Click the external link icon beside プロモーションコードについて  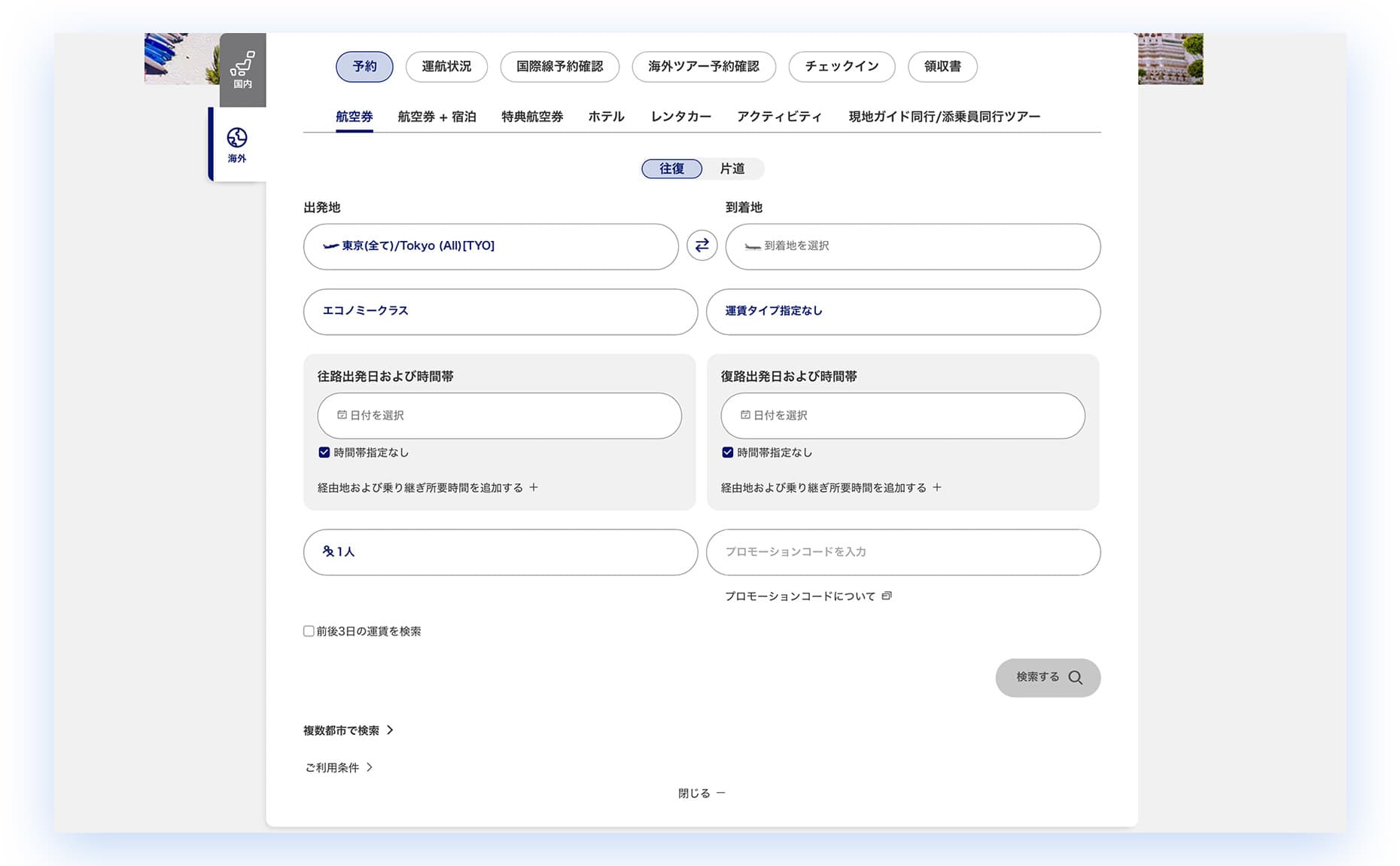coord(887,596)
